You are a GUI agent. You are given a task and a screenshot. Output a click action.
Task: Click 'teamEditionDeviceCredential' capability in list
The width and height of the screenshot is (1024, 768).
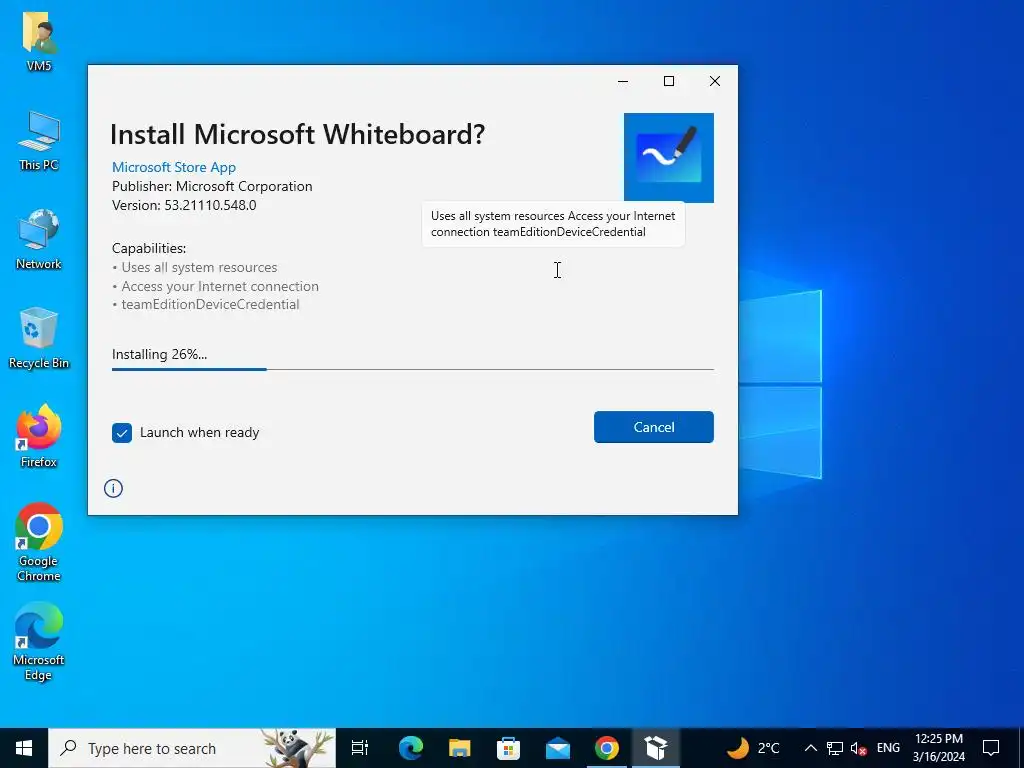pos(210,304)
